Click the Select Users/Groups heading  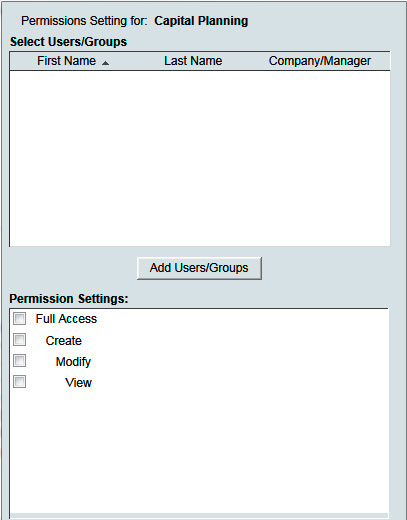(x=68, y=42)
